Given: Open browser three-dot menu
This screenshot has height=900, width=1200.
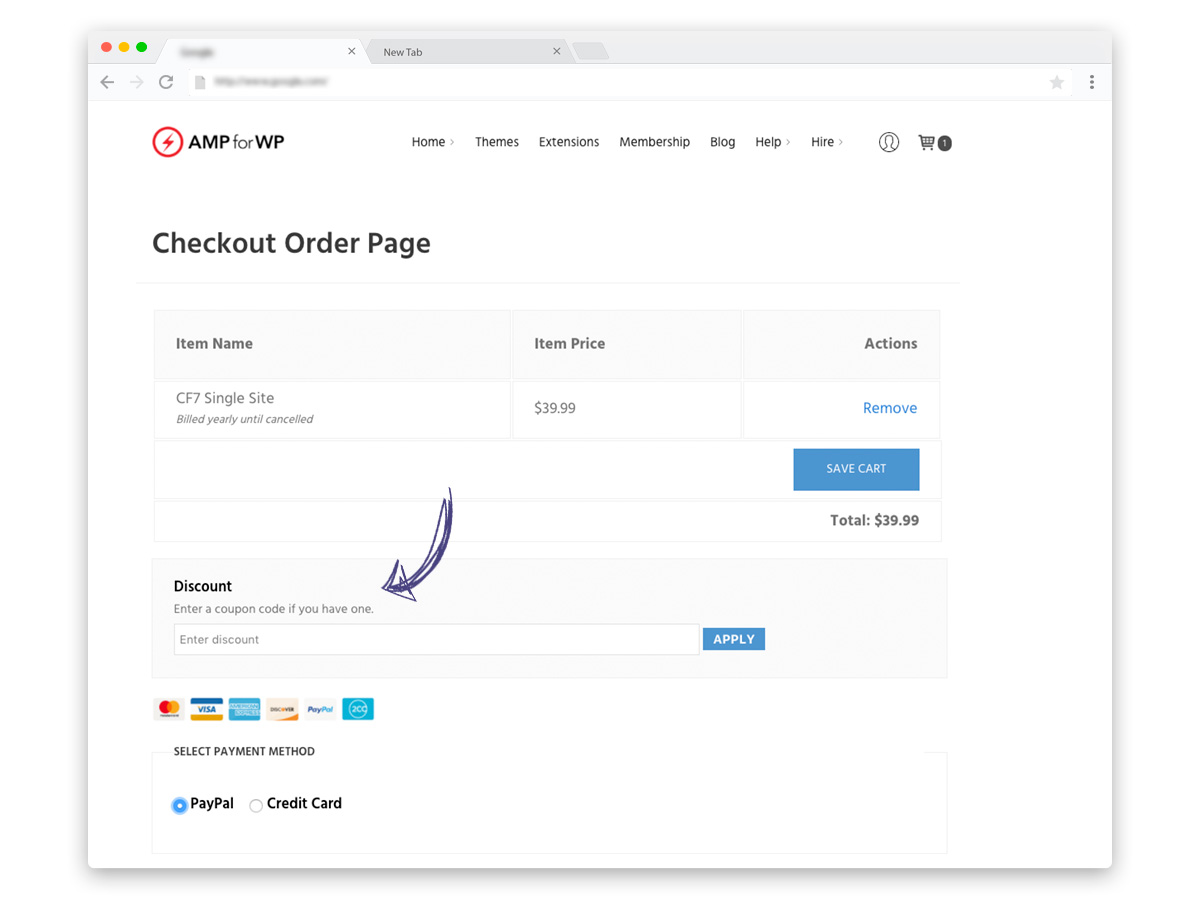Looking at the screenshot, I should pos(1091,82).
